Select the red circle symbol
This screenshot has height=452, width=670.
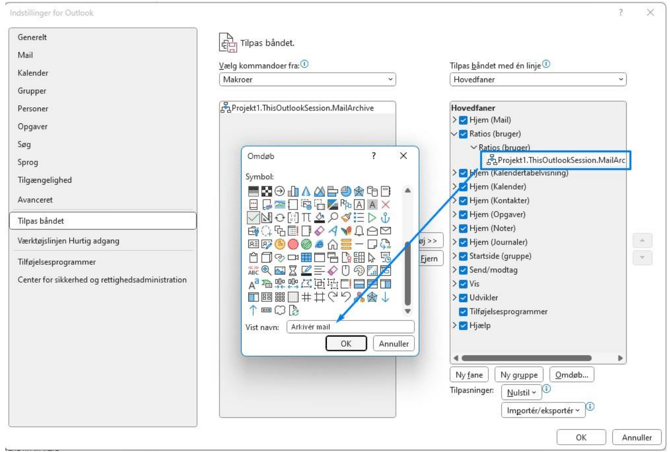[293, 244]
